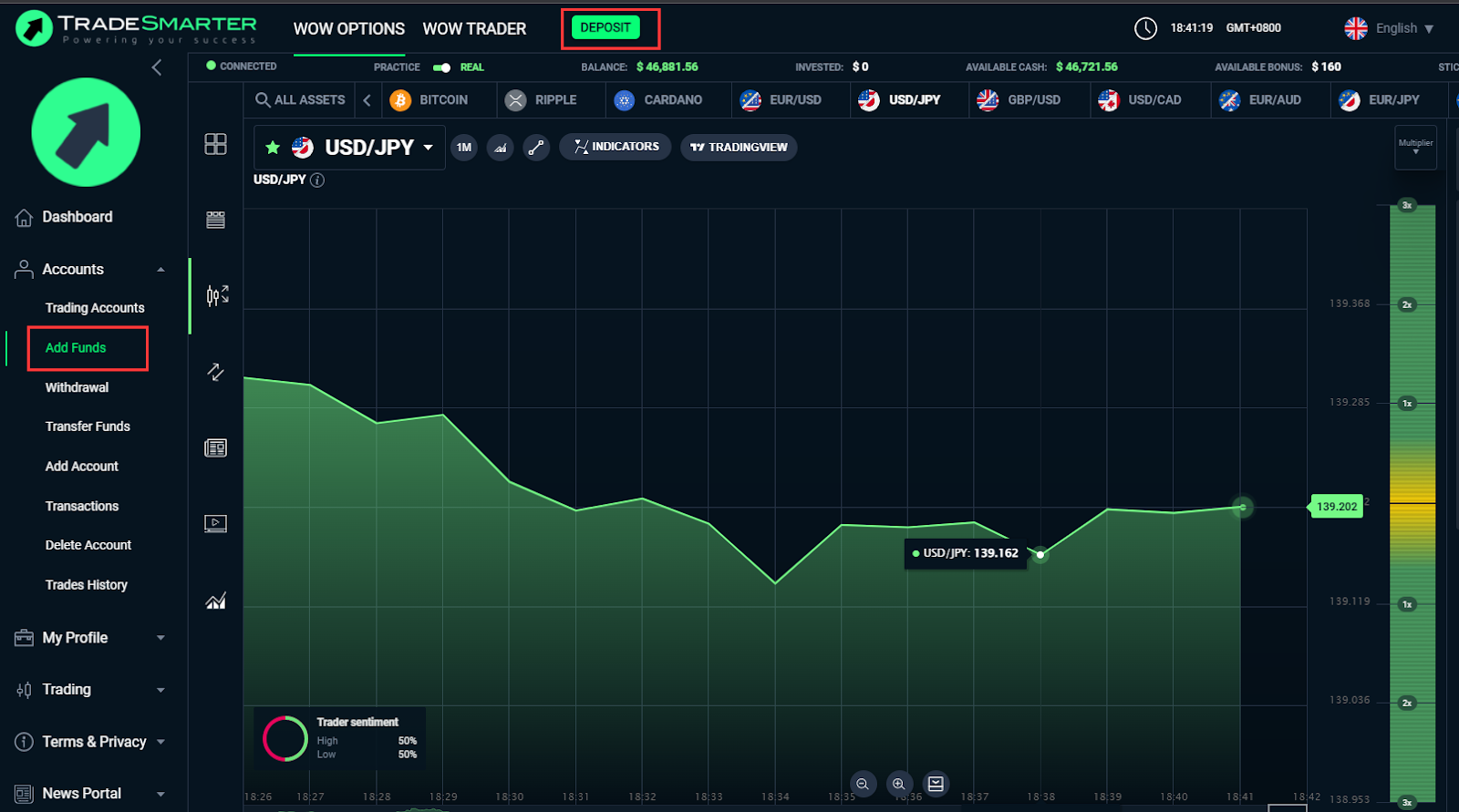Click the chart reset icon next to zoom

pyautogui.click(x=936, y=784)
